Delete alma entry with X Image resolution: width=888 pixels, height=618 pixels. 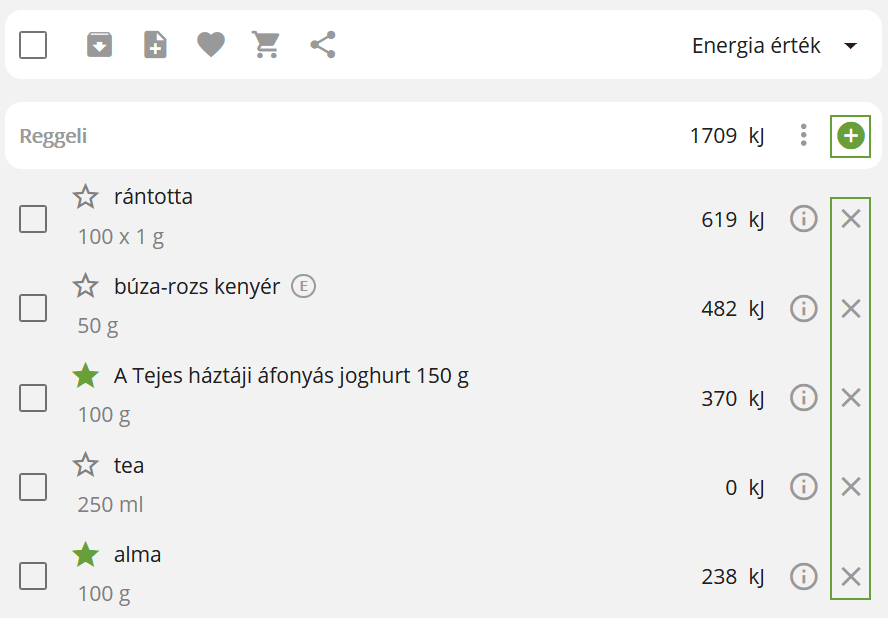coord(851,577)
